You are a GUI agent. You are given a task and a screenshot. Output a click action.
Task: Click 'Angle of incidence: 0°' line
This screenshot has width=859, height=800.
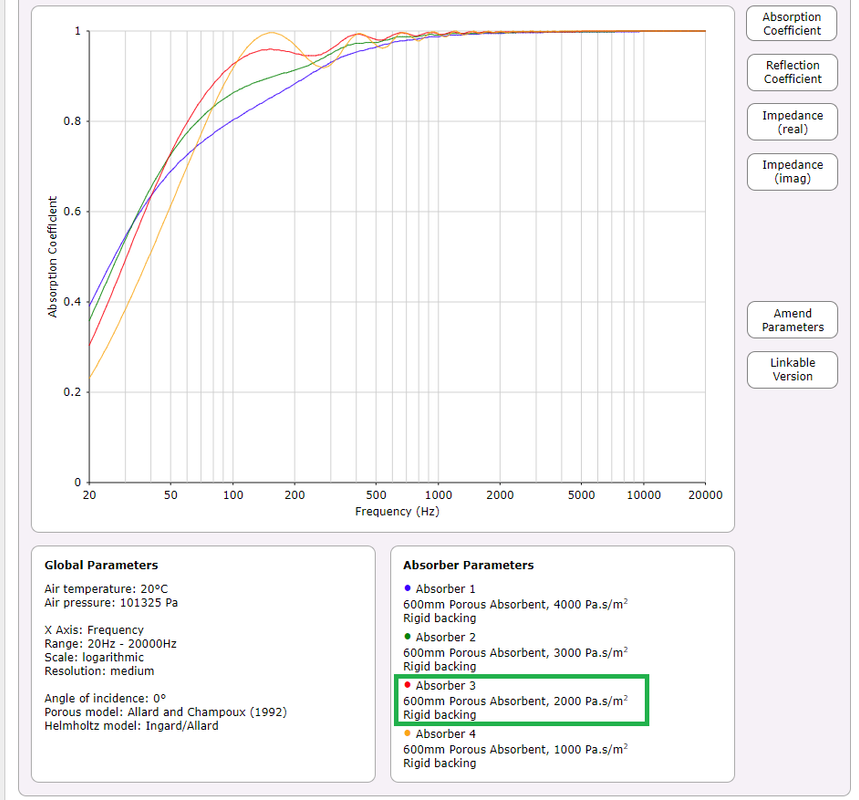[105, 699]
